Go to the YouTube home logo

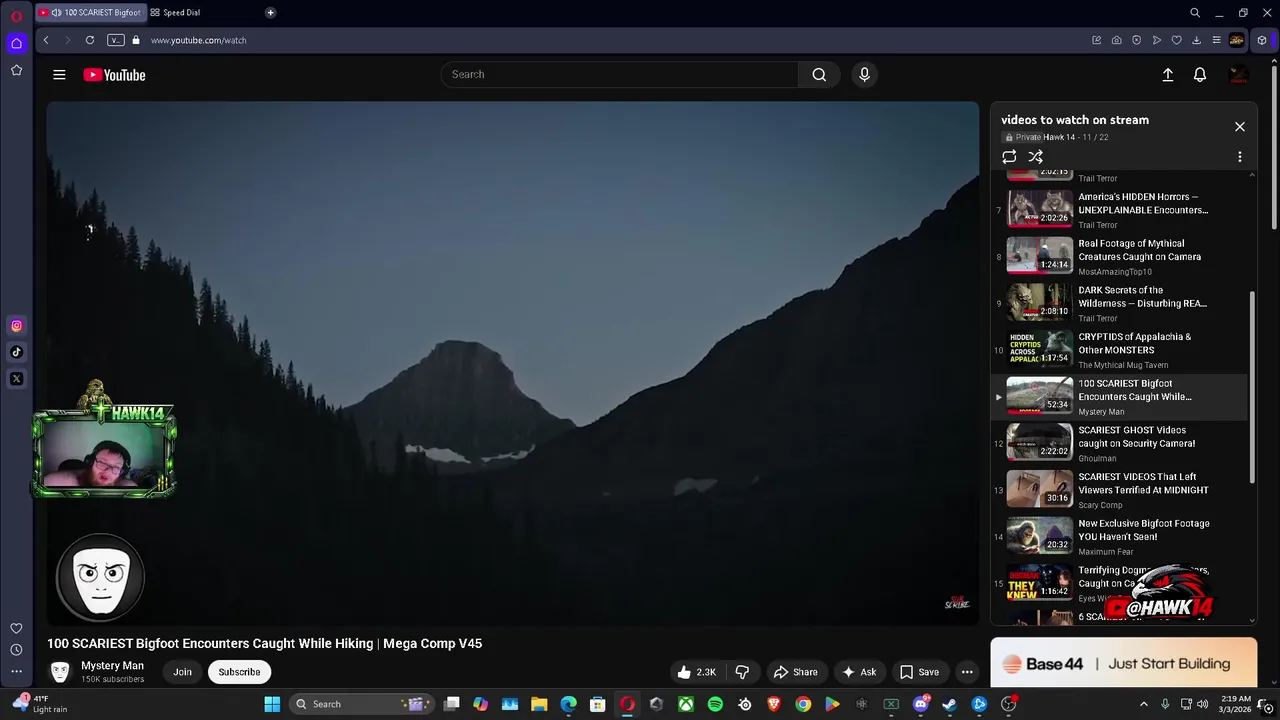(114, 74)
